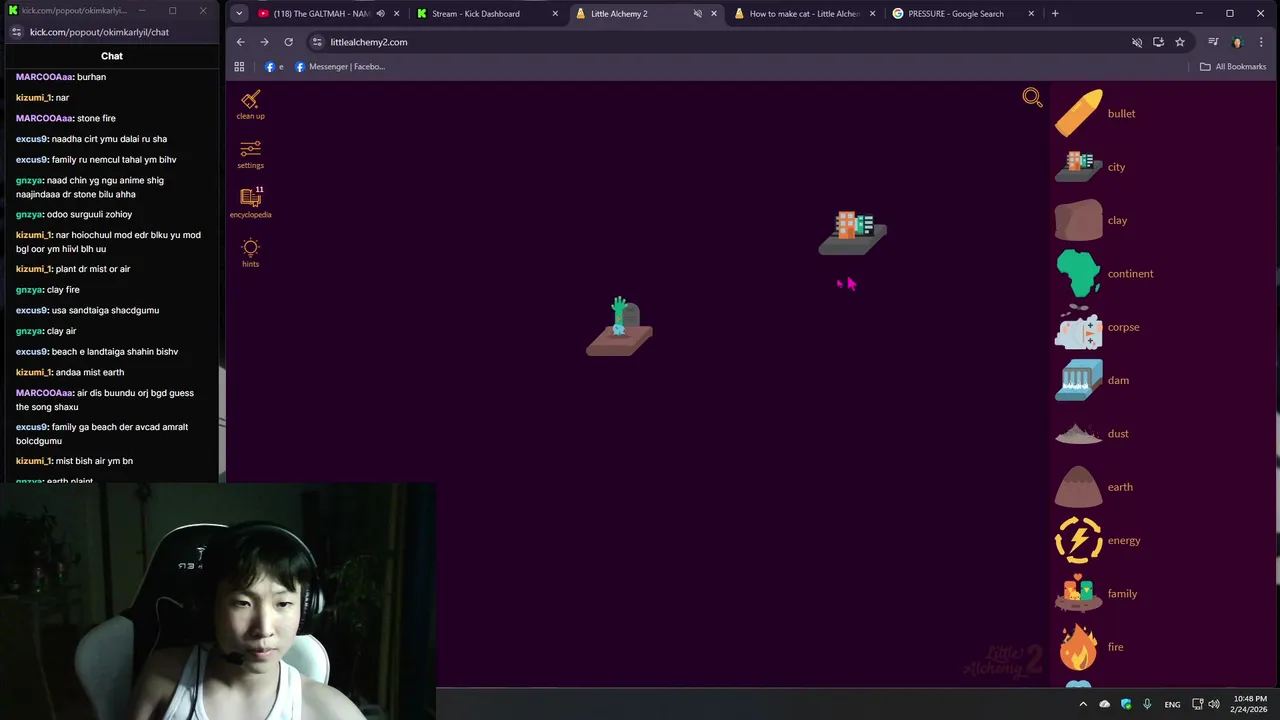Open the encyclopedia book icon
This screenshot has width=1280, height=720.
click(250, 197)
